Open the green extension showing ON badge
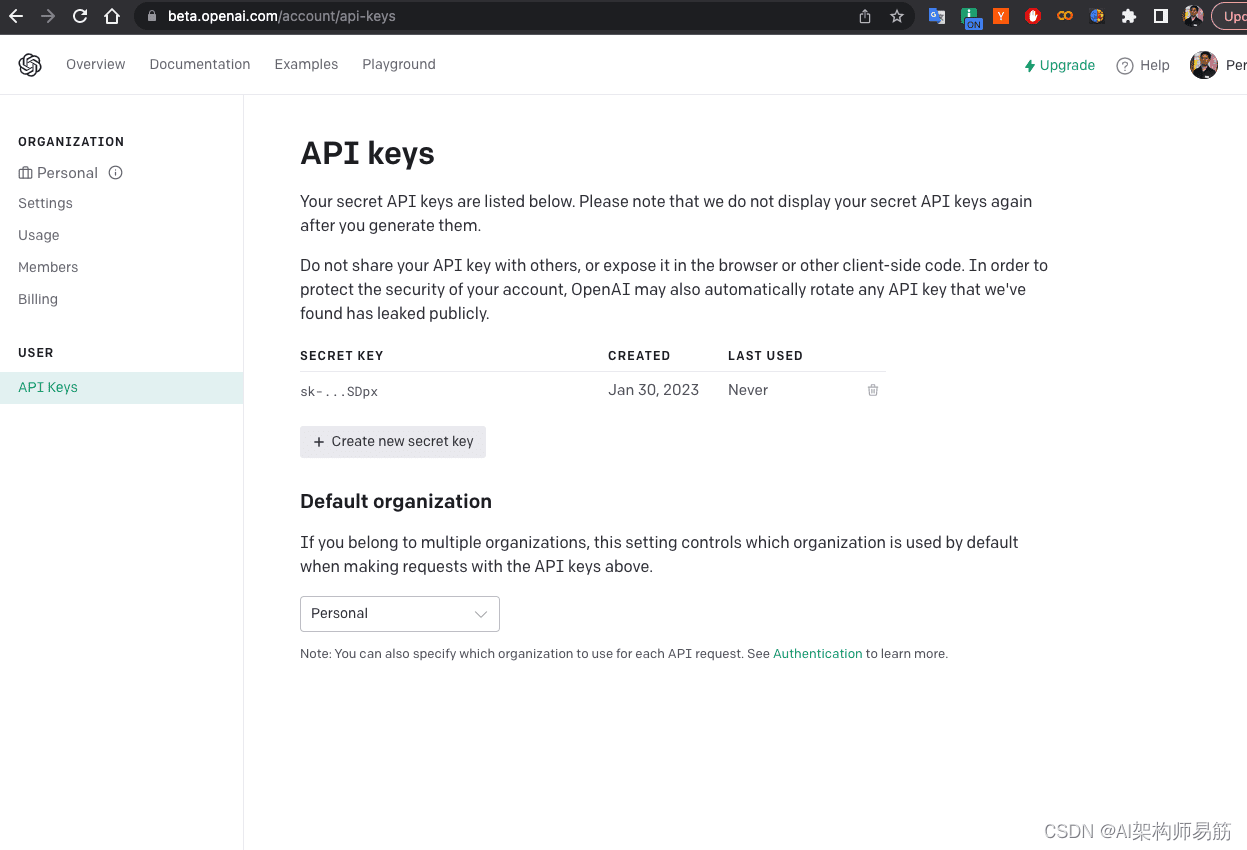The image size is (1247, 850). coord(971,17)
